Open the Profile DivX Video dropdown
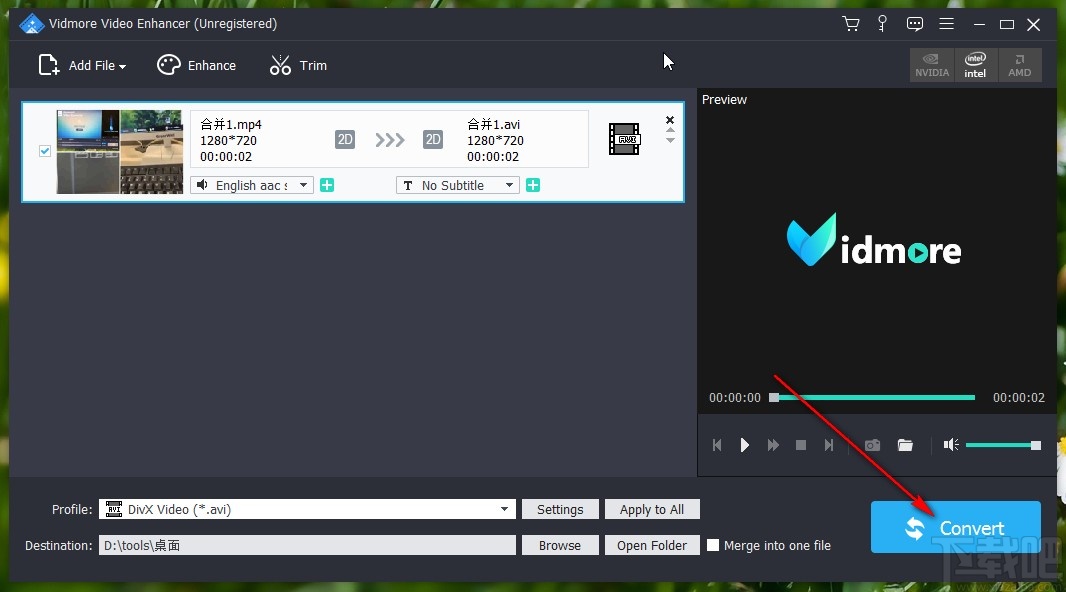Screen dimensions: 1066x592 [x=307, y=509]
